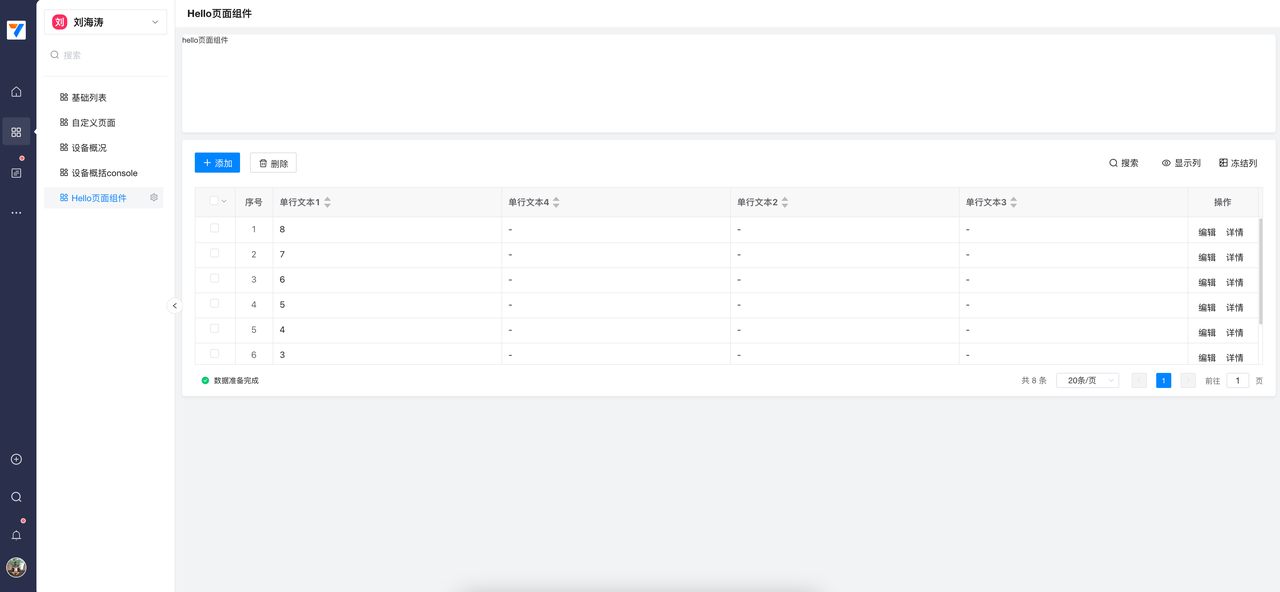Check the checkbox for row 3
Image resolution: width=1280 pixels, height=592 pixels.
tap(214, 279)
